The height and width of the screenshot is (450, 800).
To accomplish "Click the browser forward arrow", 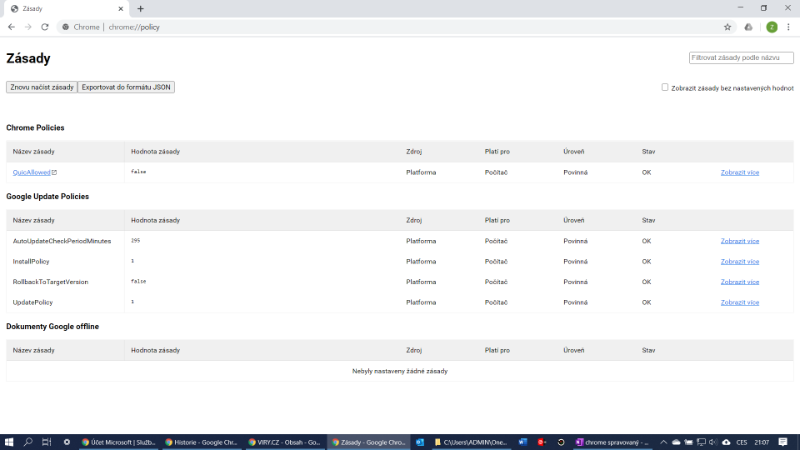I will pyautogui.click(x=28, y=27).
